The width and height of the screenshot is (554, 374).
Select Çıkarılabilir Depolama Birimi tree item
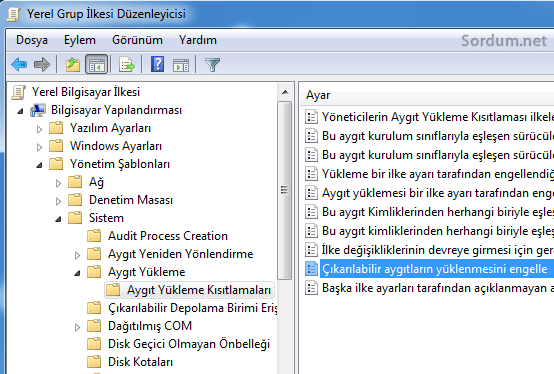(x=193, y=308)
